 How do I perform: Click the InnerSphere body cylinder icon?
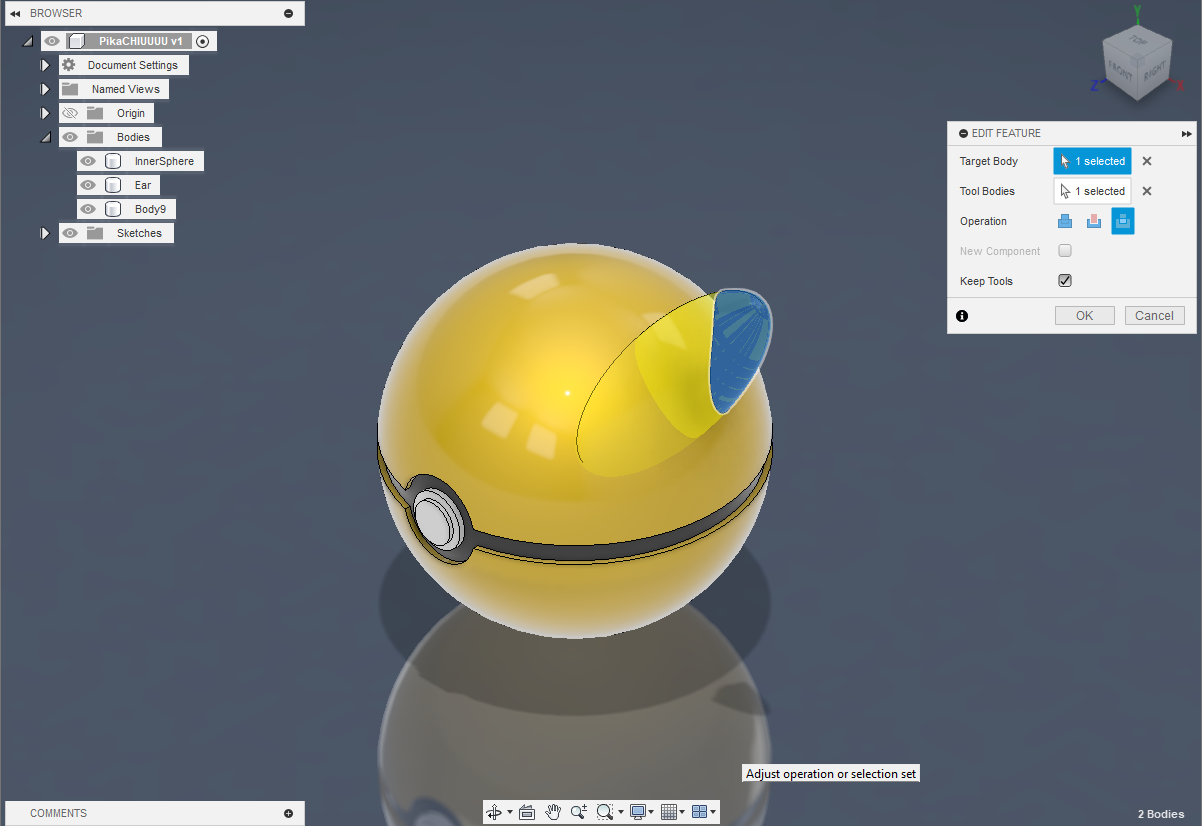[113, 161]
